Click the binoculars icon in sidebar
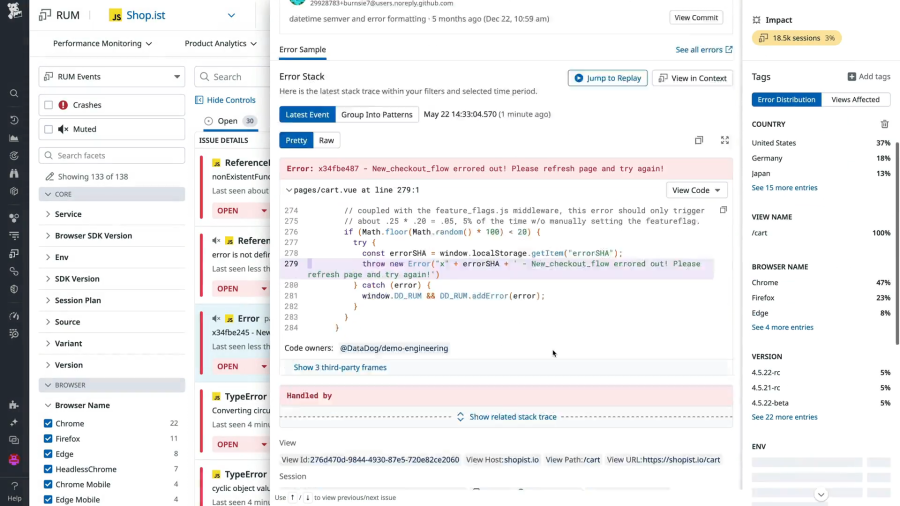Image resolution: width=900 pixels, height=506 pixels. (x=14, y=173)
